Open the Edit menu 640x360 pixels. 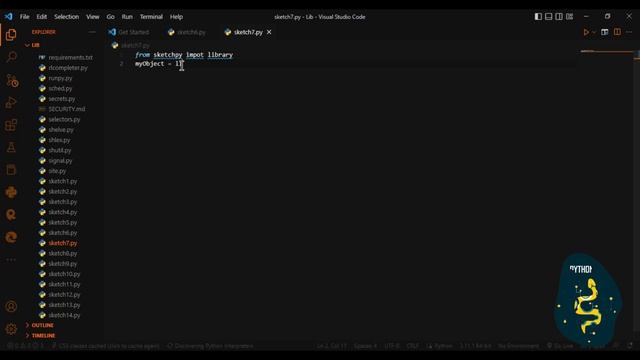pyautogui.click(x=42, y=17)
